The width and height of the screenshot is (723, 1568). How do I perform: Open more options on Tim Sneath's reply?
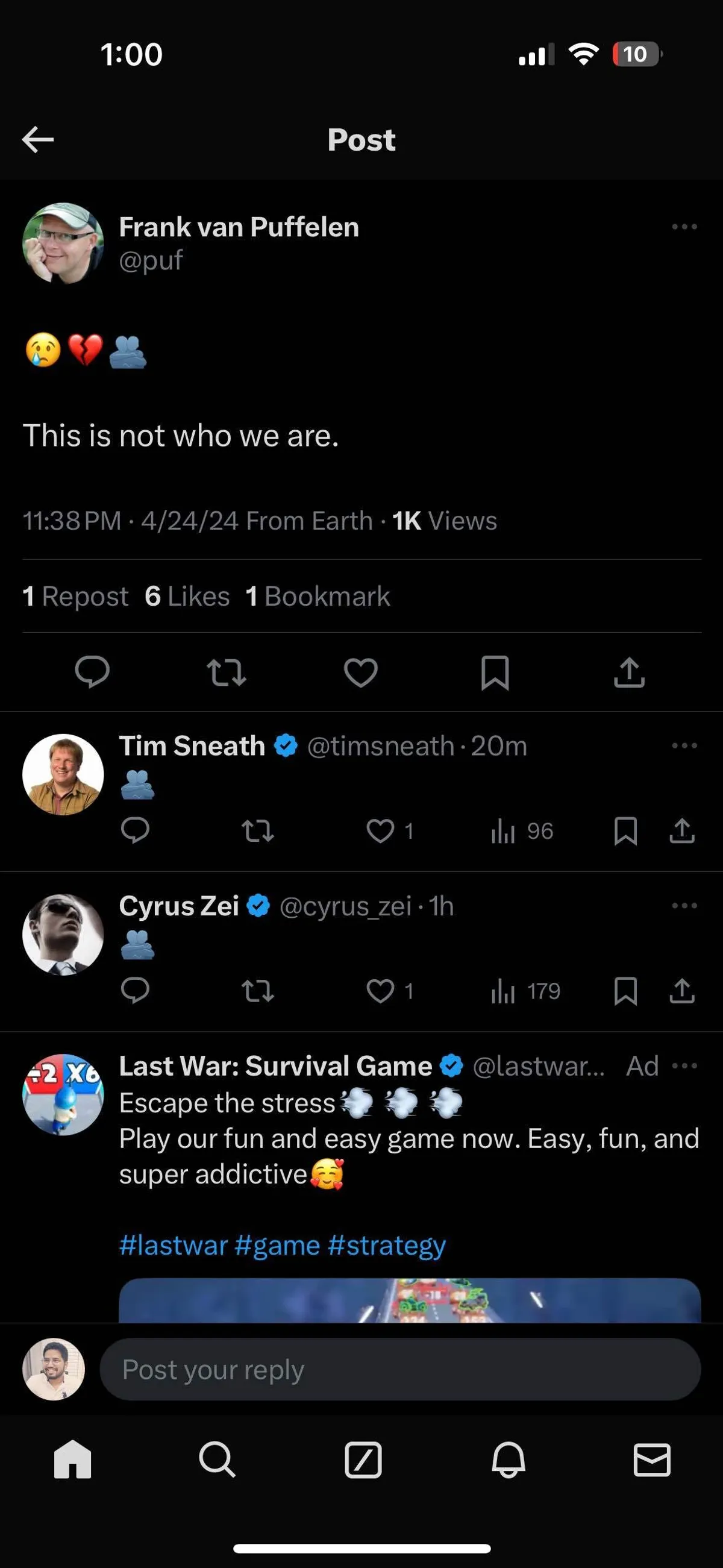684,745
